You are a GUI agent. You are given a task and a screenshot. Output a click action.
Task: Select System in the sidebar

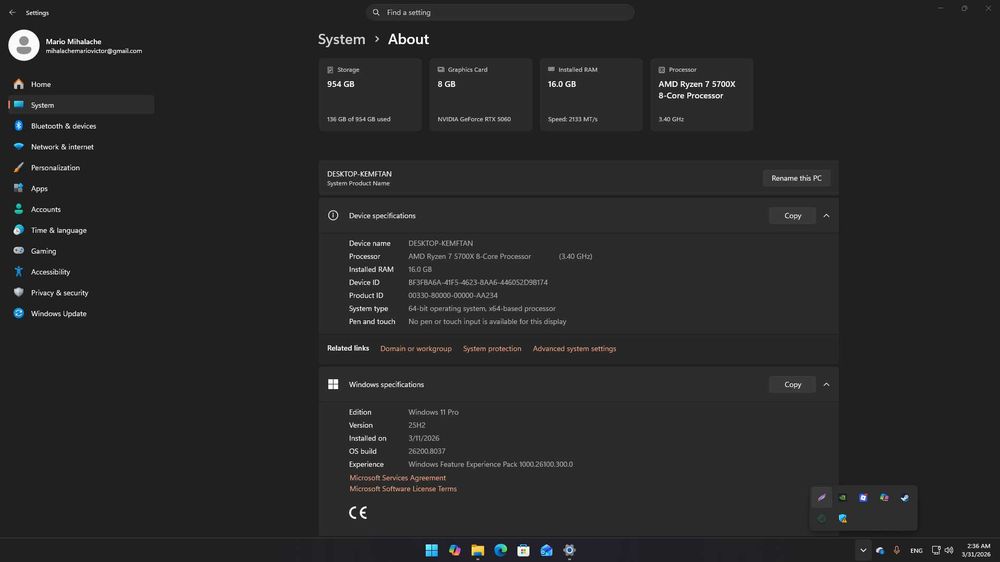81,105
